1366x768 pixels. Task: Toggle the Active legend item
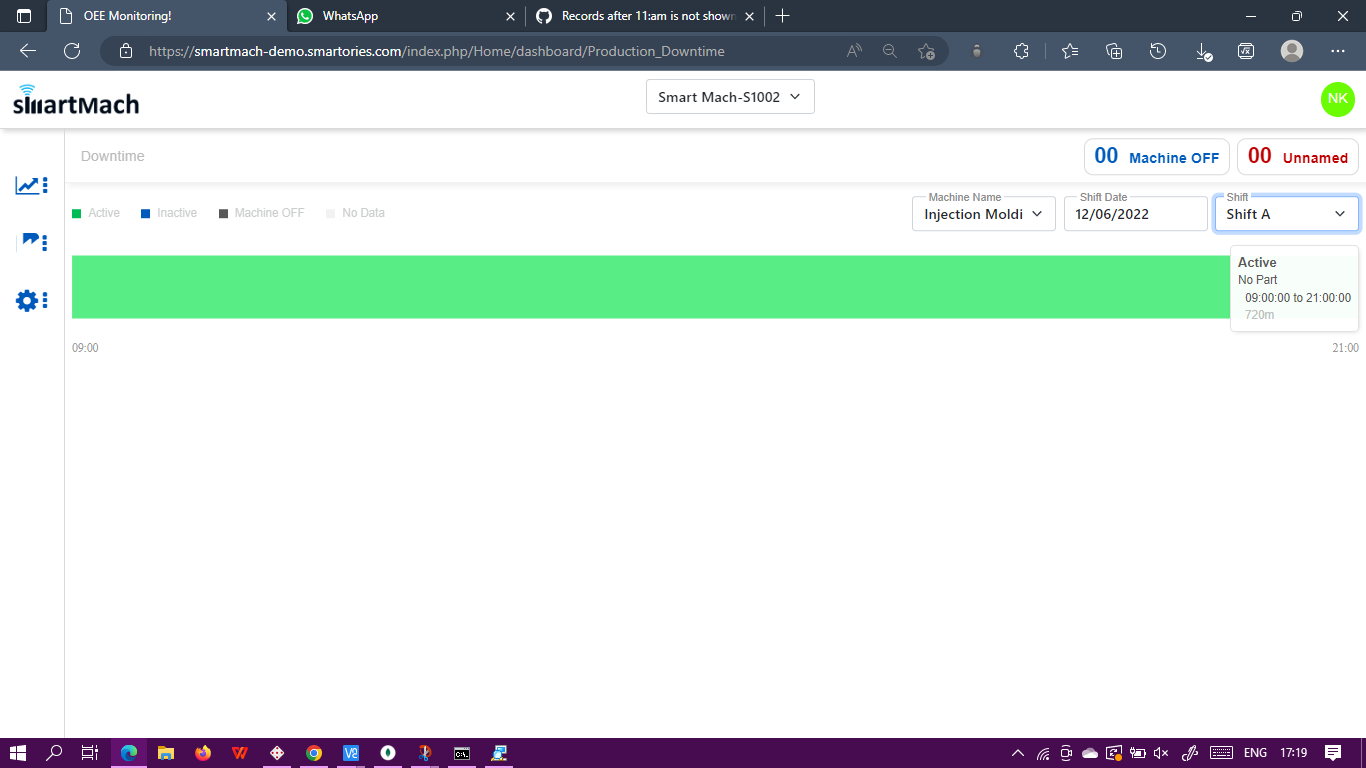95,213
